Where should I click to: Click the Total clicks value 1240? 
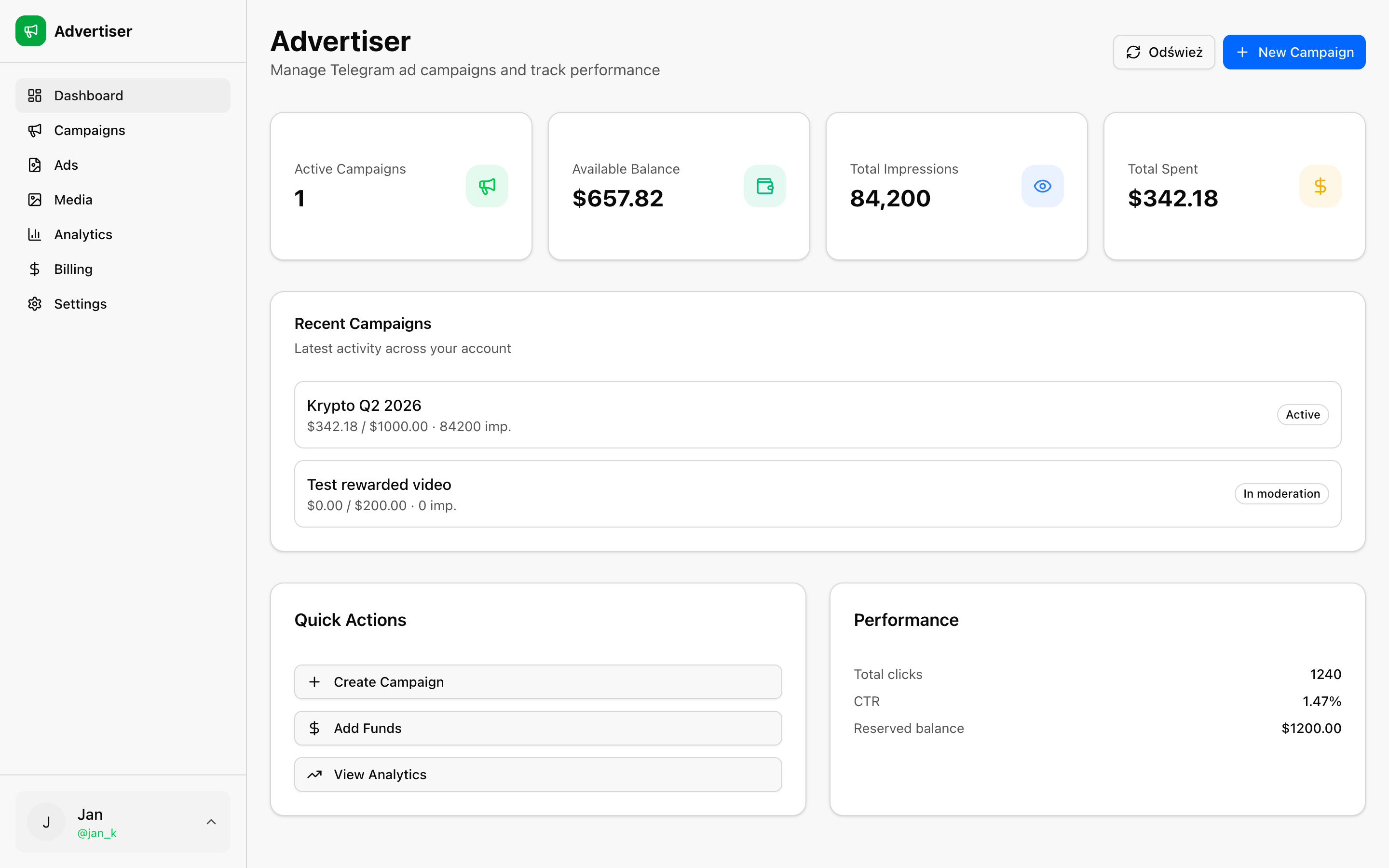click(x=1325, y=675)
